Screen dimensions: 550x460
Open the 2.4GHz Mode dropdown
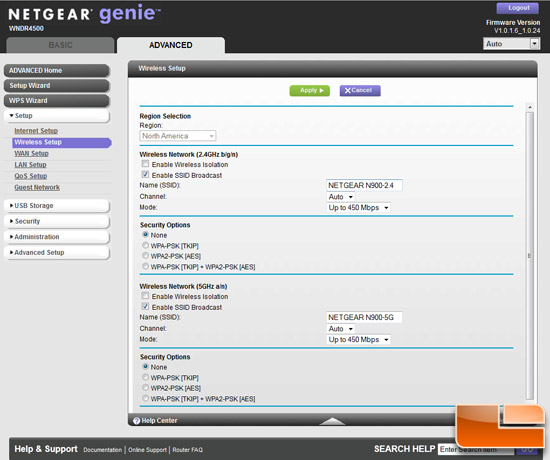tap(358, 208)
